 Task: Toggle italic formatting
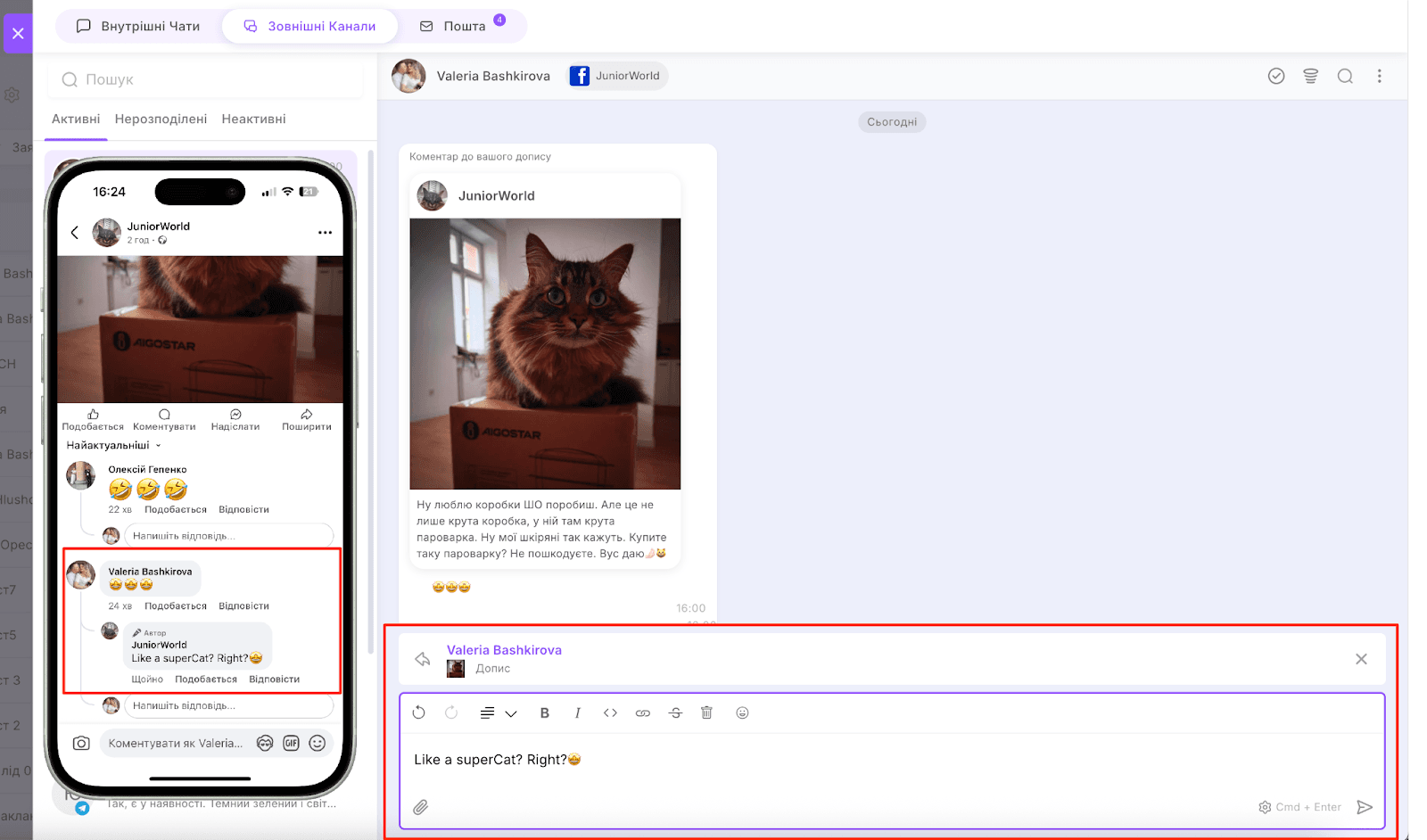coord(577,713)
